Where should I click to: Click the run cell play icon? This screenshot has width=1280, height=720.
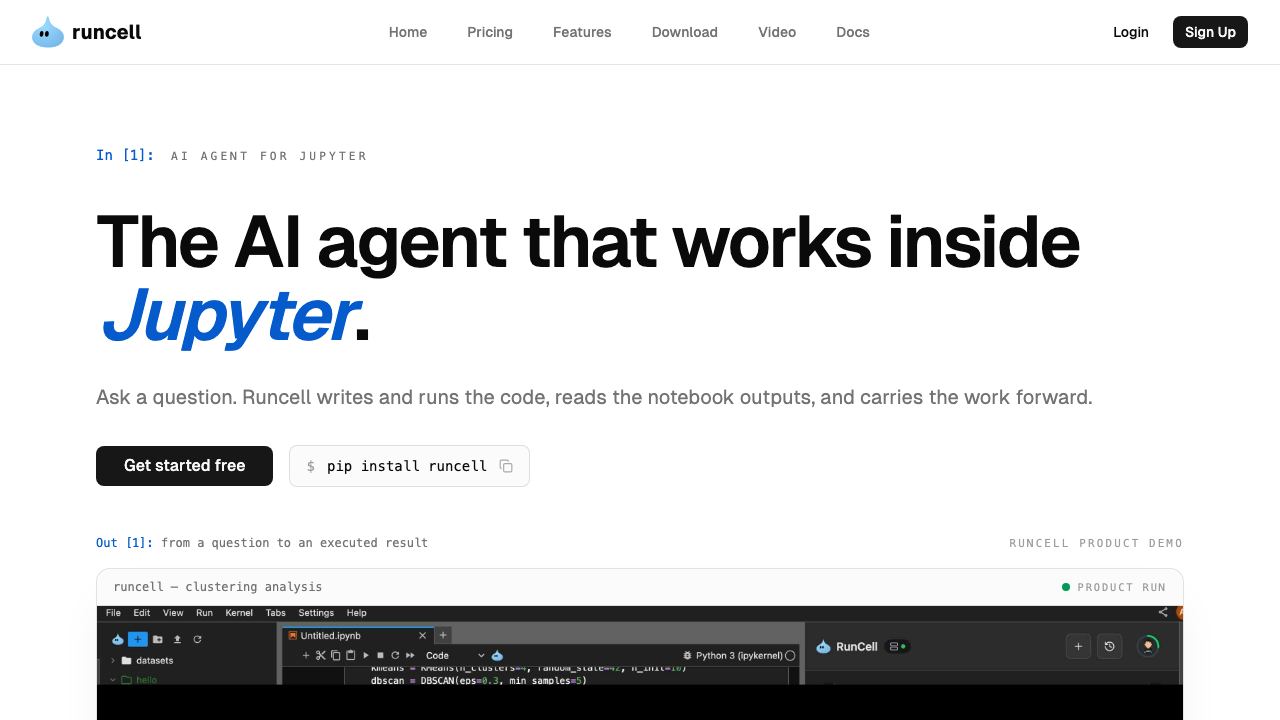tap(366, 655)
